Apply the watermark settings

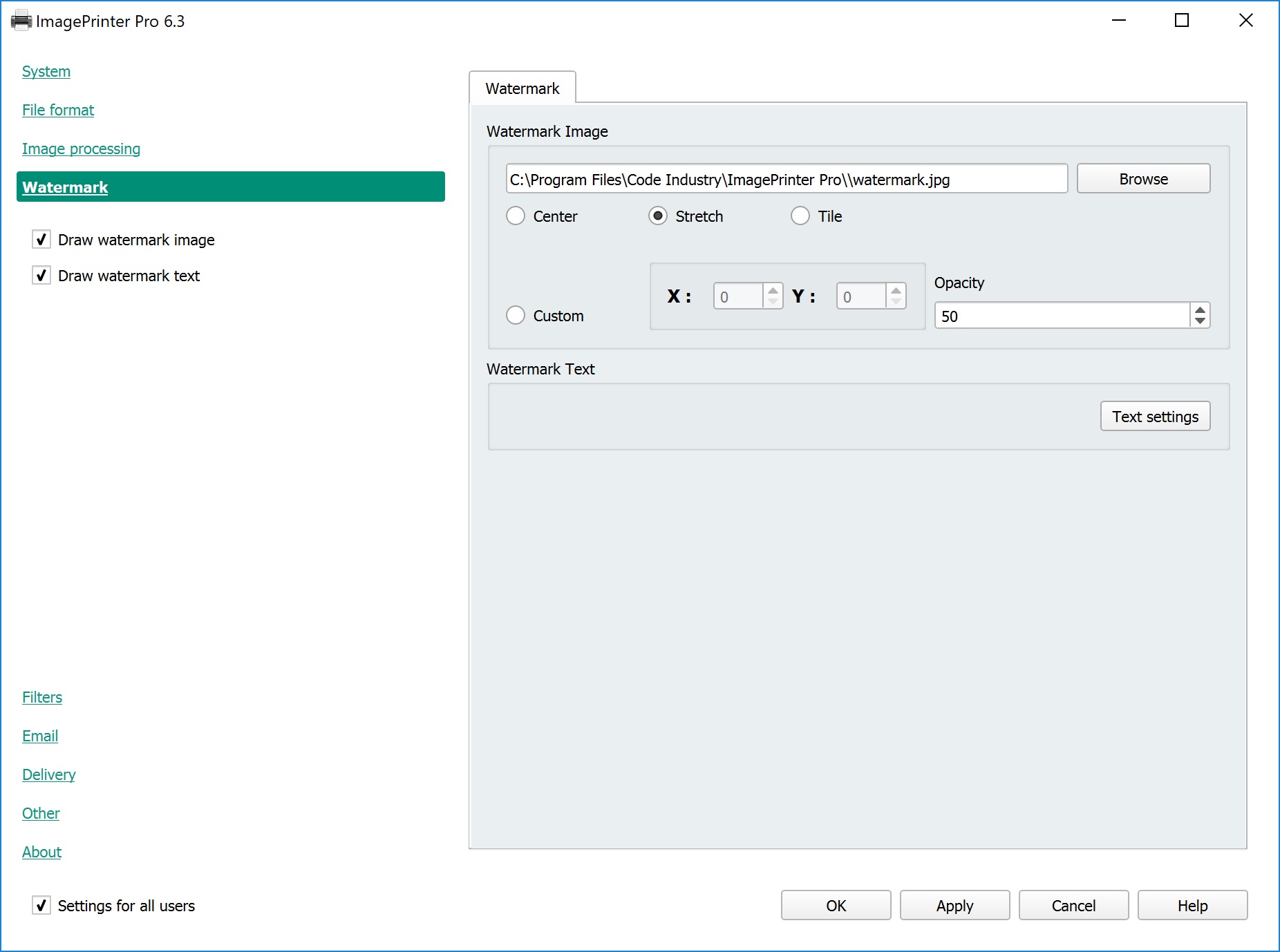click(955, 906)
